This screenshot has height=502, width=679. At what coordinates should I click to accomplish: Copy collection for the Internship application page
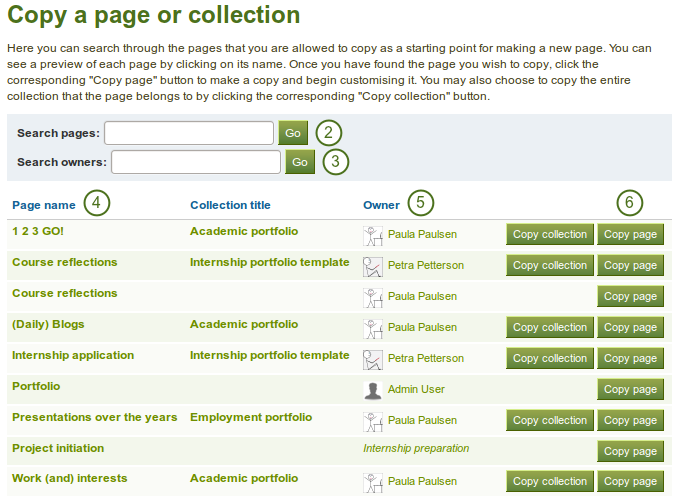pos(549,359)
